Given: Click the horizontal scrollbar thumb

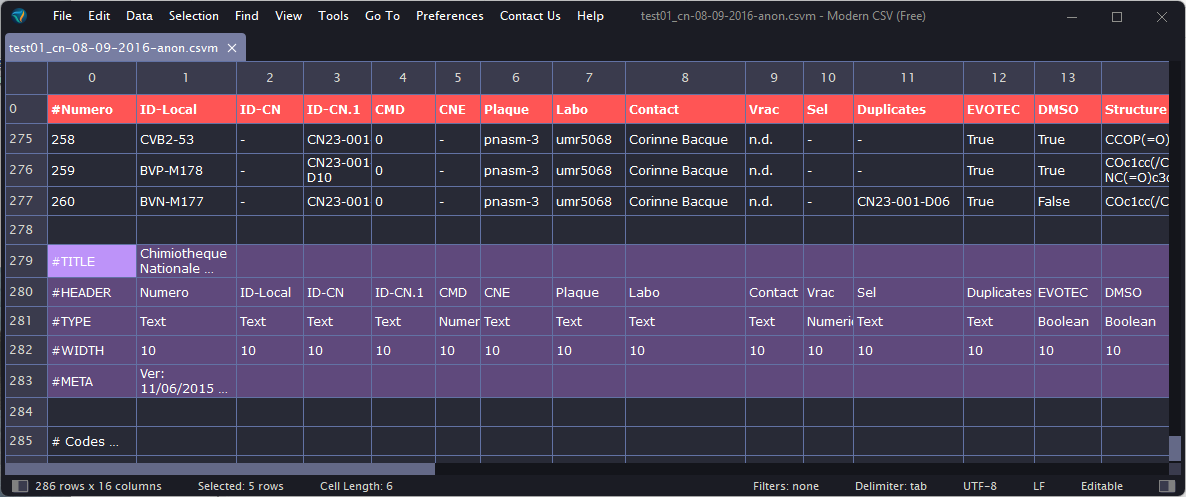Looking at the screenshot, I should click(x=220, y=469).
